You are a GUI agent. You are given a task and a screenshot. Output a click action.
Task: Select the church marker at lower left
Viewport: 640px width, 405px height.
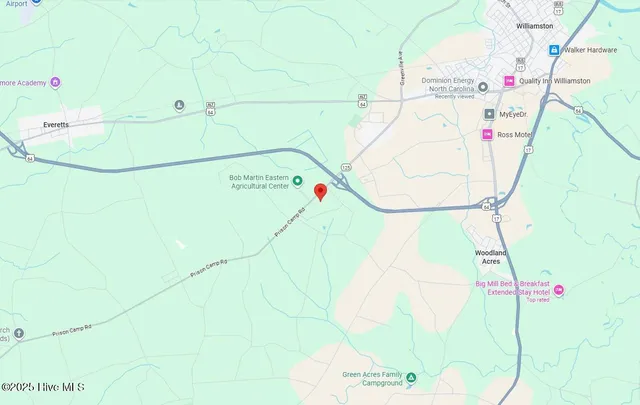(19, 334)
